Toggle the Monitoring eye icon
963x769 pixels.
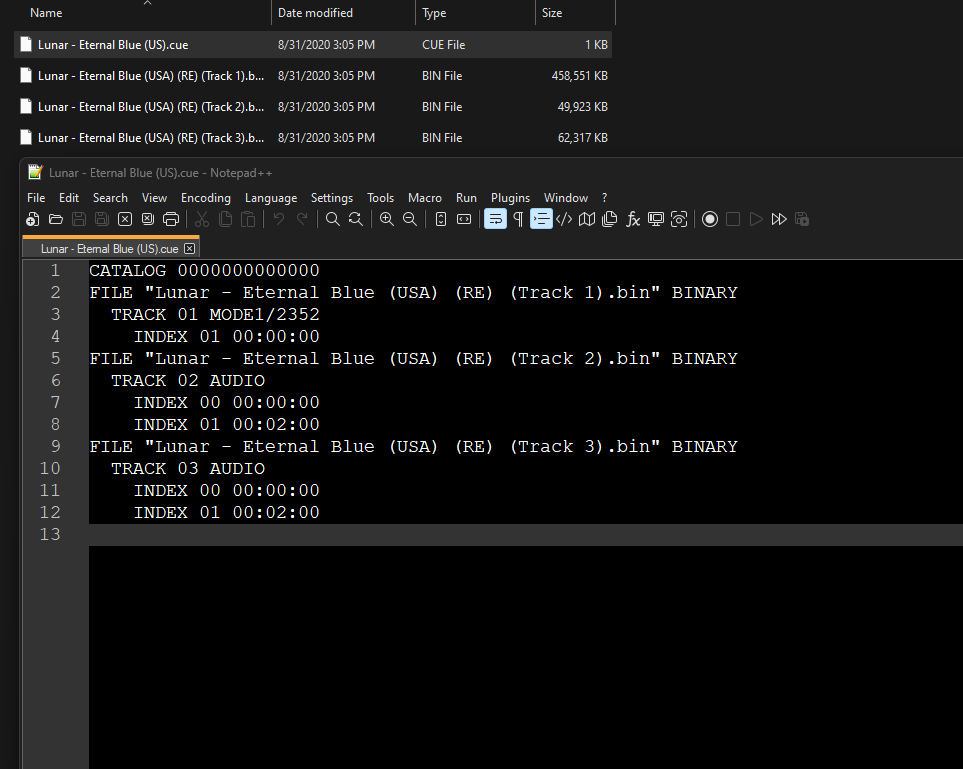tap(679, 219)
